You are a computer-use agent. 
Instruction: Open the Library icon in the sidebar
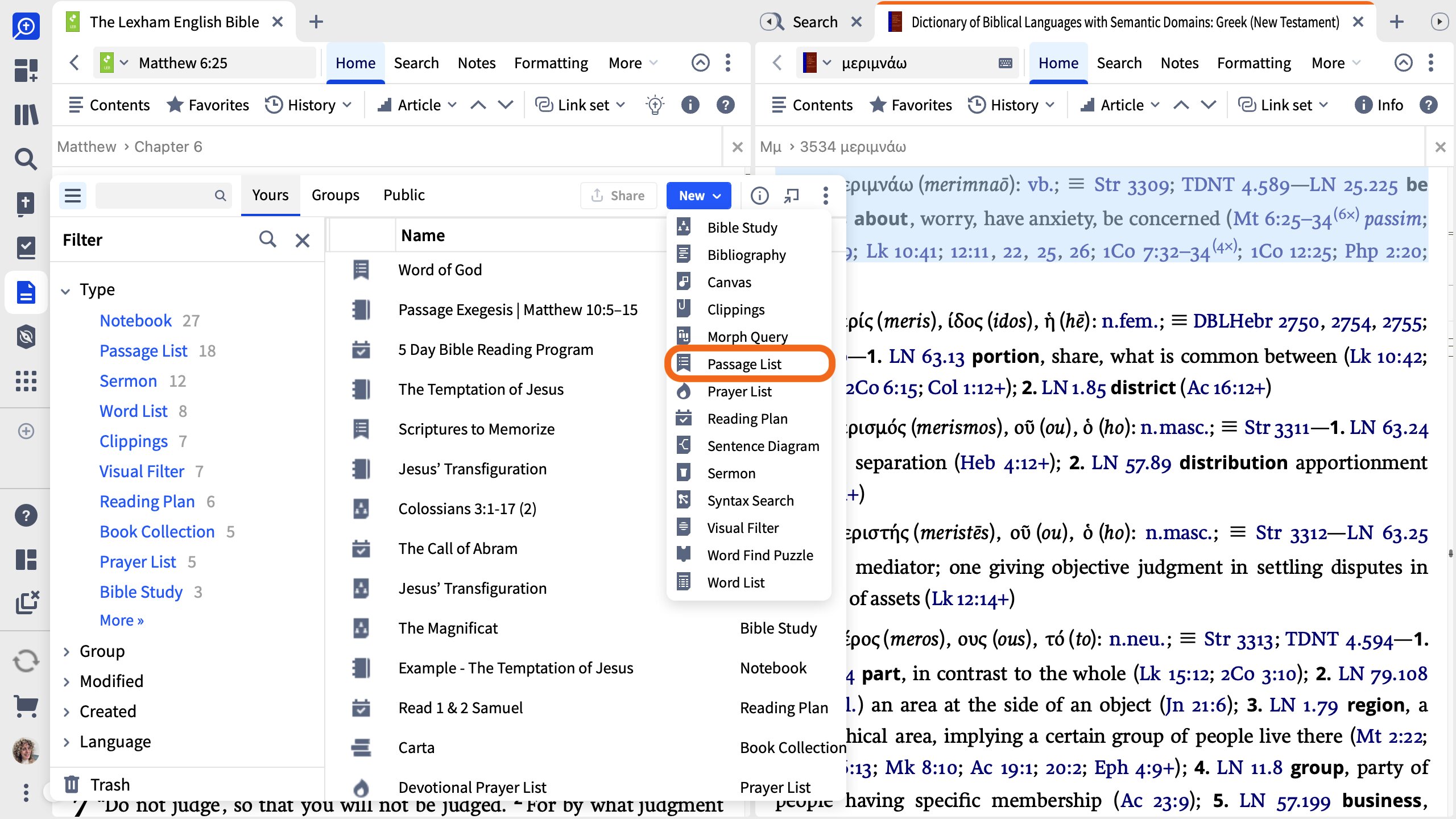[x=26, y=115]
